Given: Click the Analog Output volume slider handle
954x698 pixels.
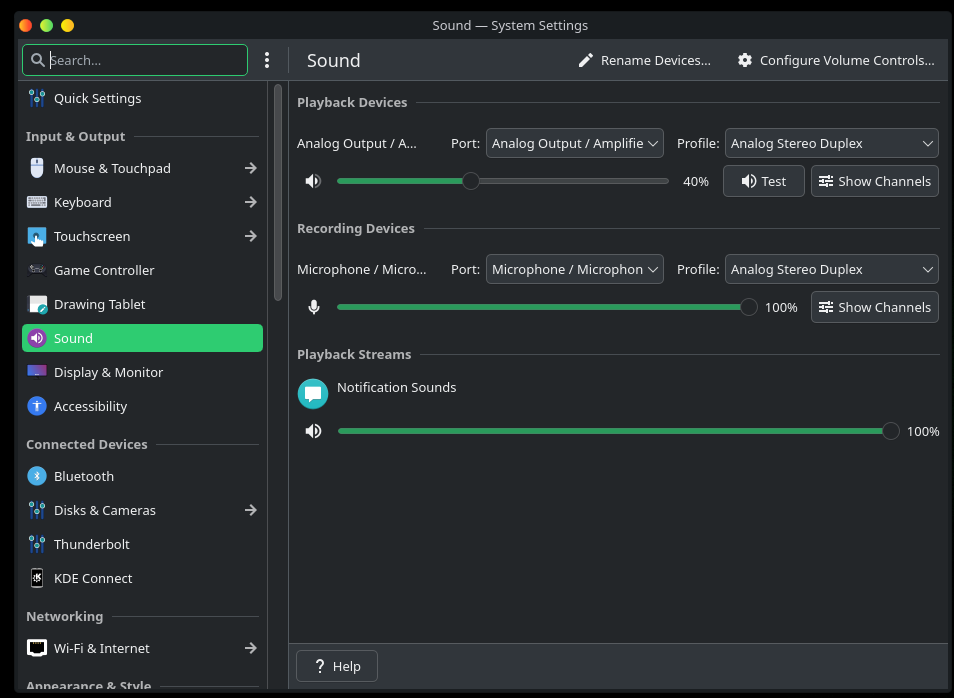Looking at the screenshot, I should [470, 181].
